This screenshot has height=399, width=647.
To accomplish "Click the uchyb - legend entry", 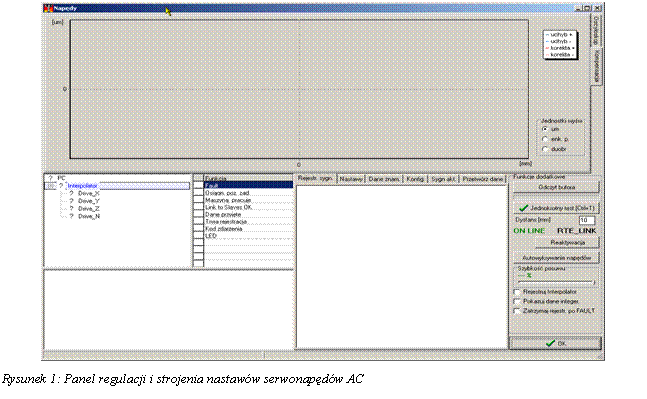I will pos(558,41).
